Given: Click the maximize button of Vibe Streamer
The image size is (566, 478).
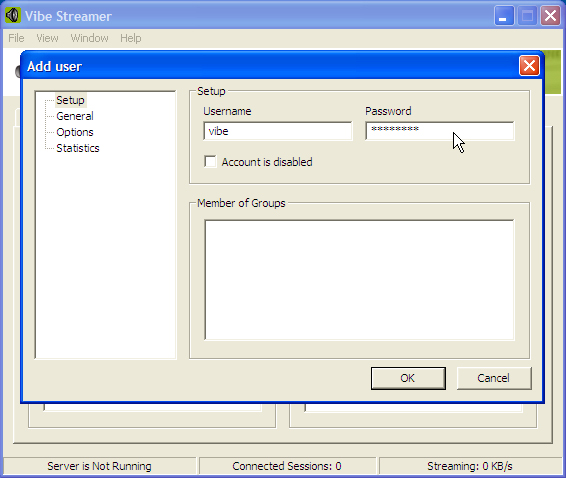Looking at the screenshot, I should pyautogui.click(x=527, y=16).
